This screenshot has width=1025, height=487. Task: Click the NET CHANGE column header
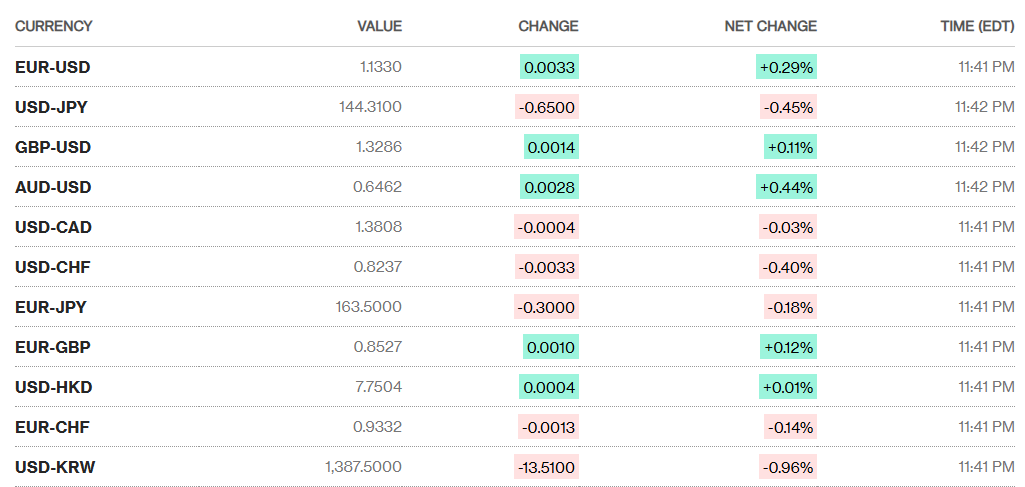770,26
